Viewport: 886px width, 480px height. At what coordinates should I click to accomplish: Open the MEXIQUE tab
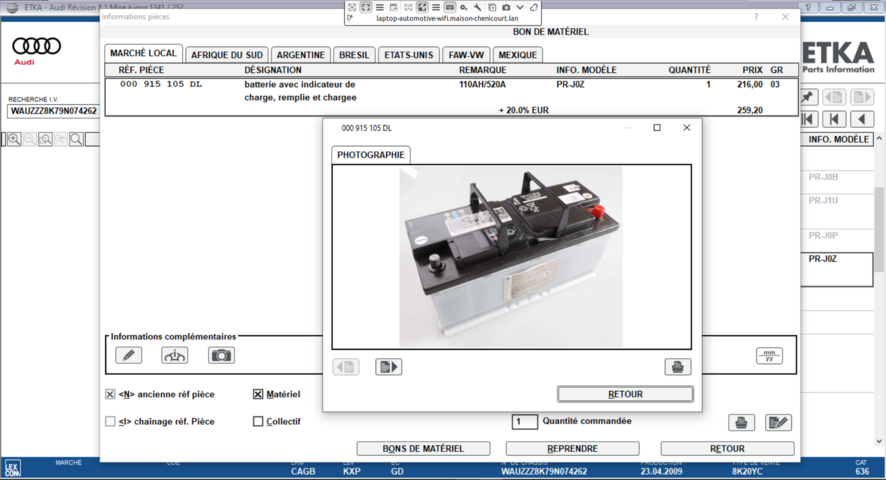tap(518, 55)
